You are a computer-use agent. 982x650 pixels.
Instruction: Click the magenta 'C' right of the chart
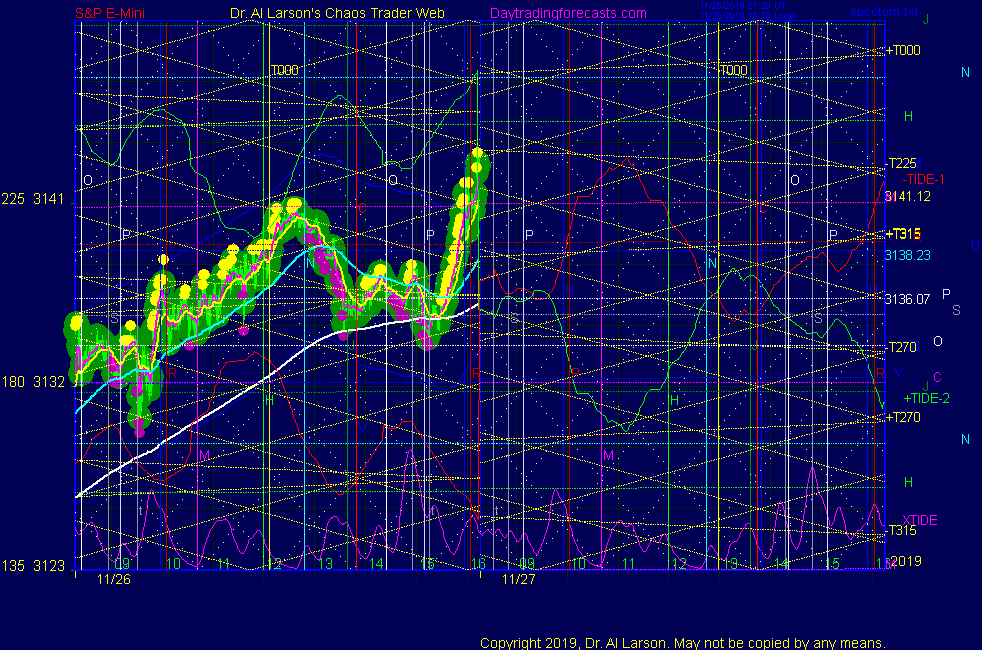tap(938, 377)
